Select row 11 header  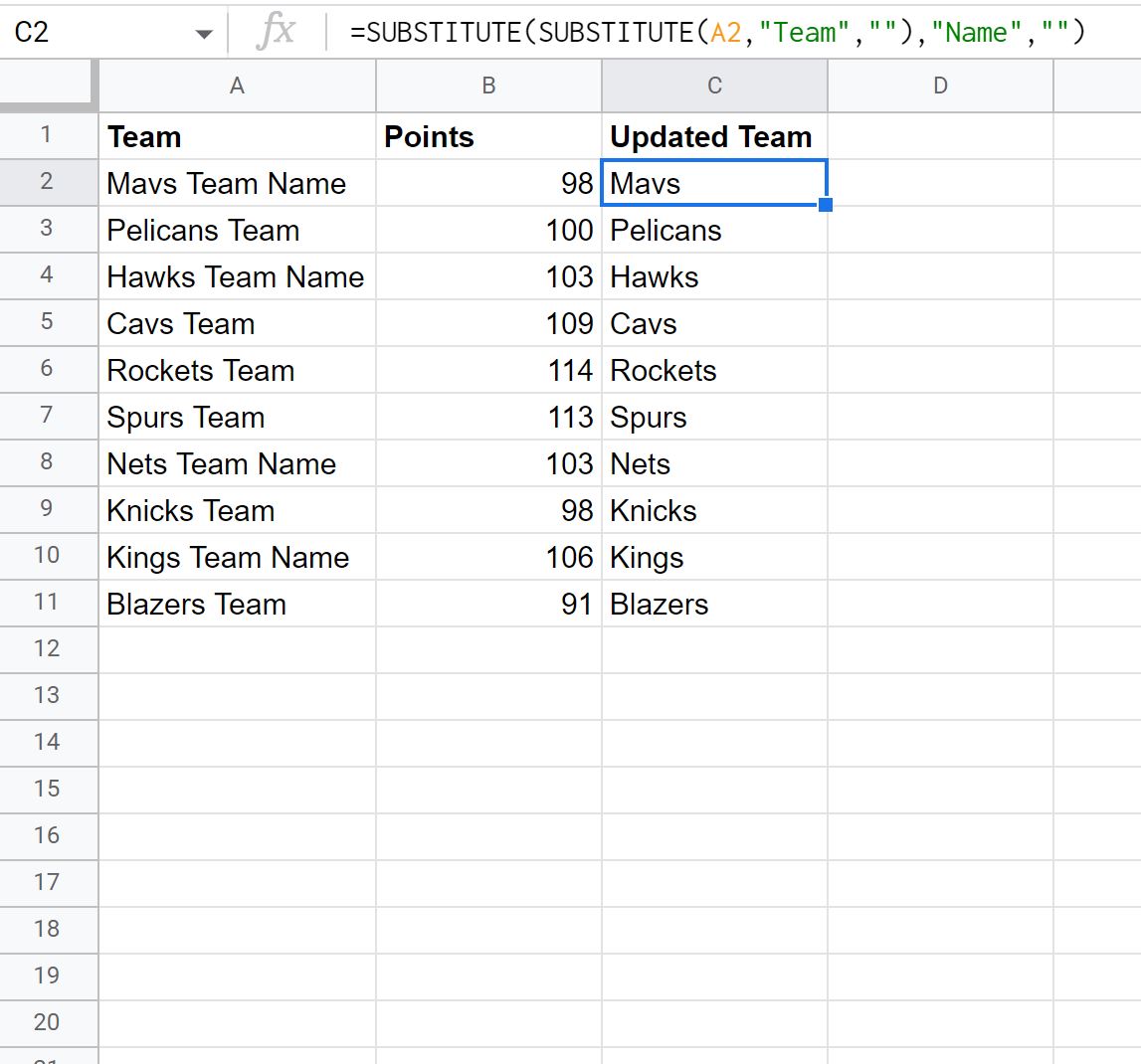pos(48,604)
